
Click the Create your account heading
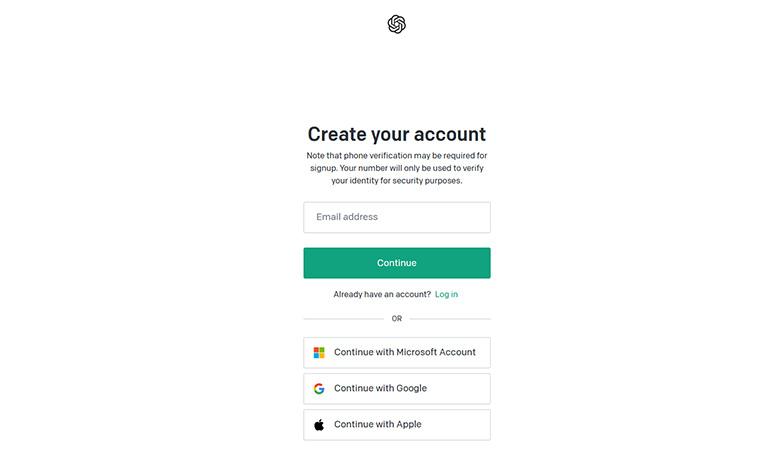click(396, 134)
